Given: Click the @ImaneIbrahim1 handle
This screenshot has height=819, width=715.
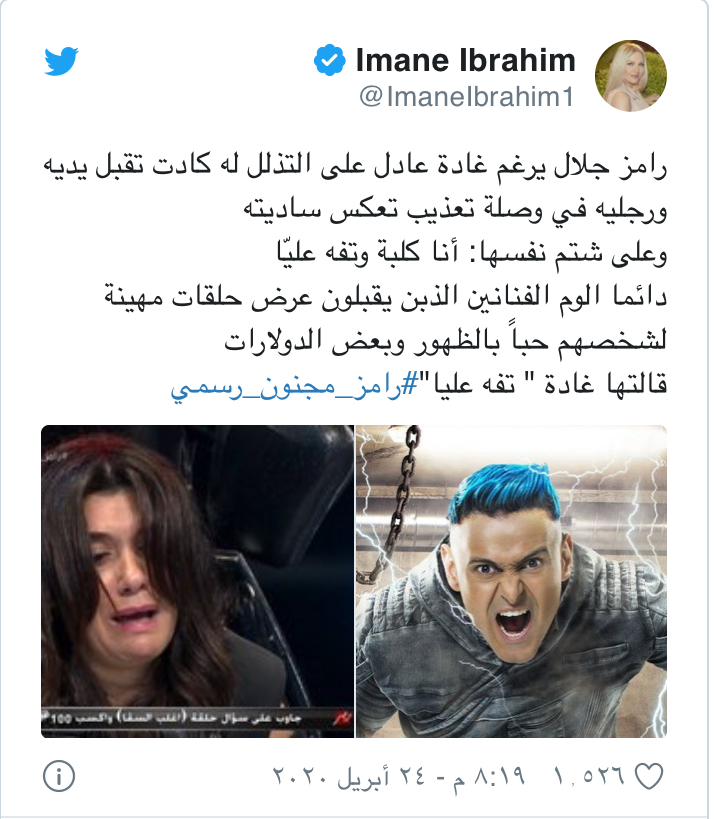Looking at the screenshot, I should point(467,97).
